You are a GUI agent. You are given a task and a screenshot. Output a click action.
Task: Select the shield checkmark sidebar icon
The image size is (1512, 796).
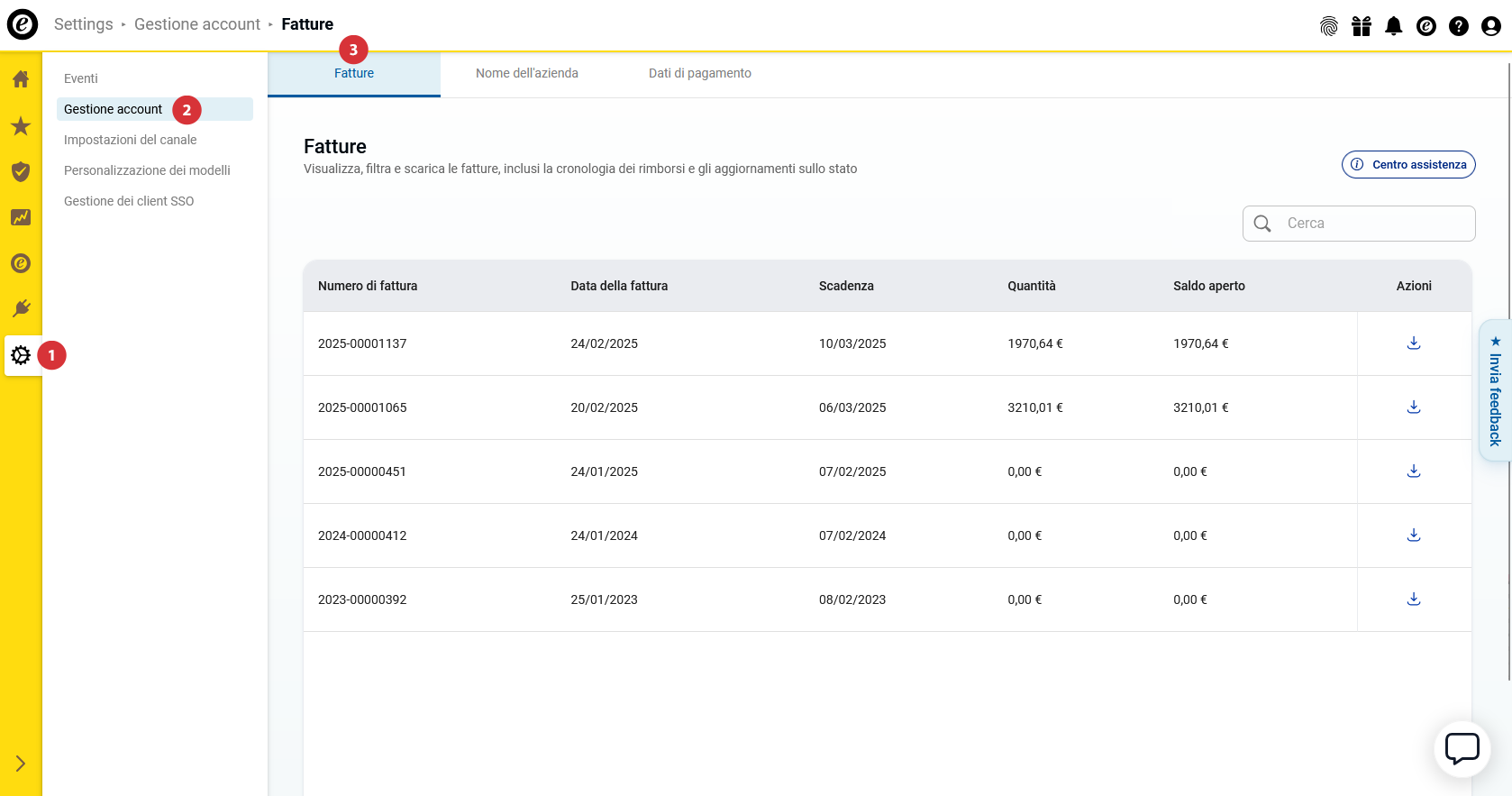(x=21, y=171)
